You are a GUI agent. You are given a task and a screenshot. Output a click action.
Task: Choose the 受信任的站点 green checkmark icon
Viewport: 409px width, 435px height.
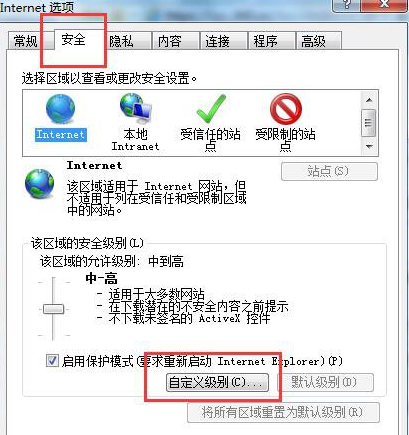211,108
